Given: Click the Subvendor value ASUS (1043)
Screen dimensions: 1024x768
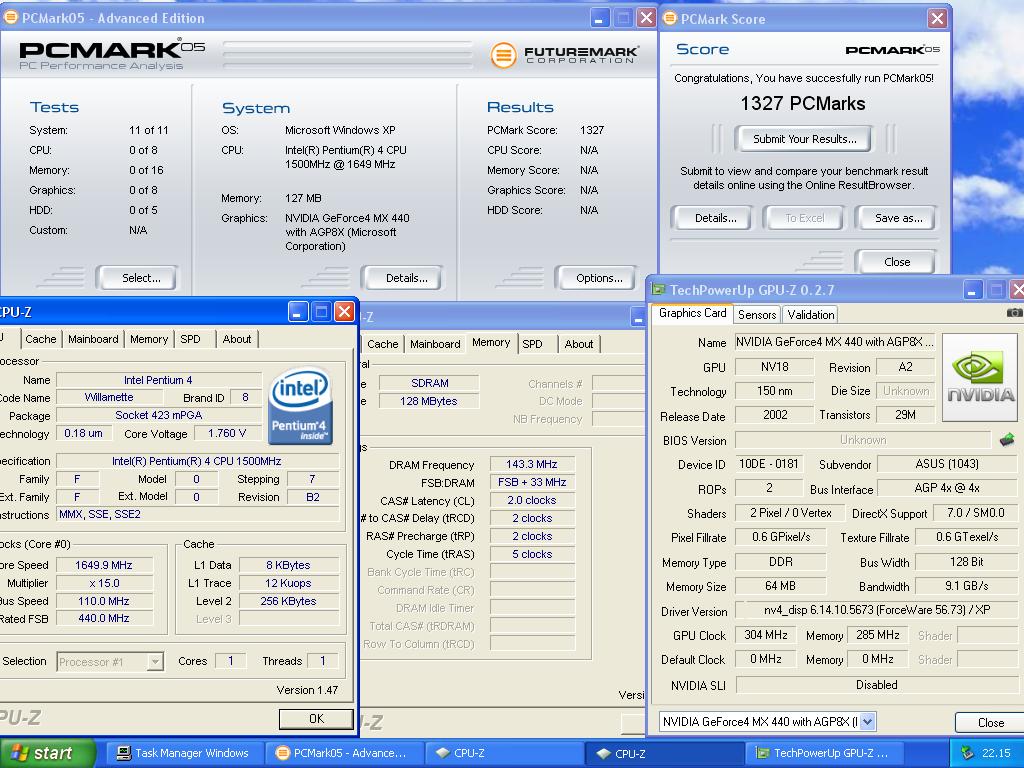Looking at the screenshot, I should click(946, 464).
